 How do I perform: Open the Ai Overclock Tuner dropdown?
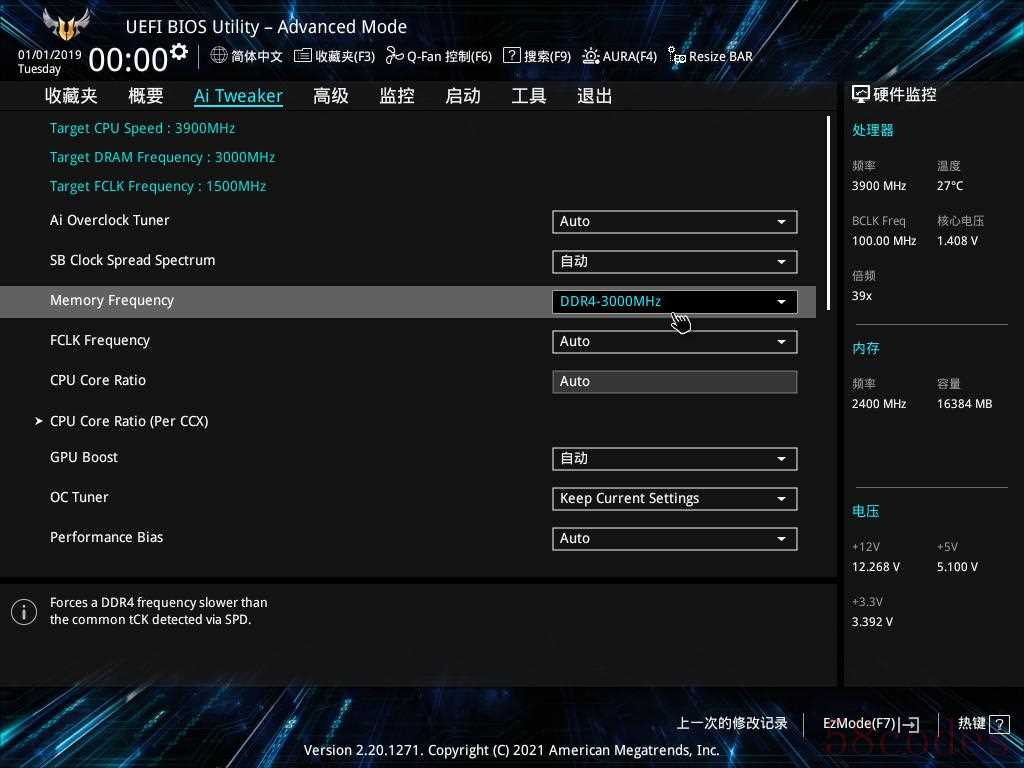(x=675, y=222)
